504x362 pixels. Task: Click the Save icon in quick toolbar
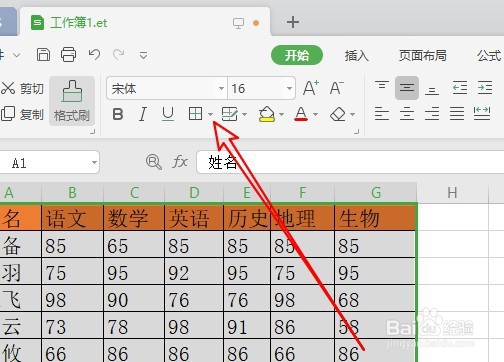point(43,54)
